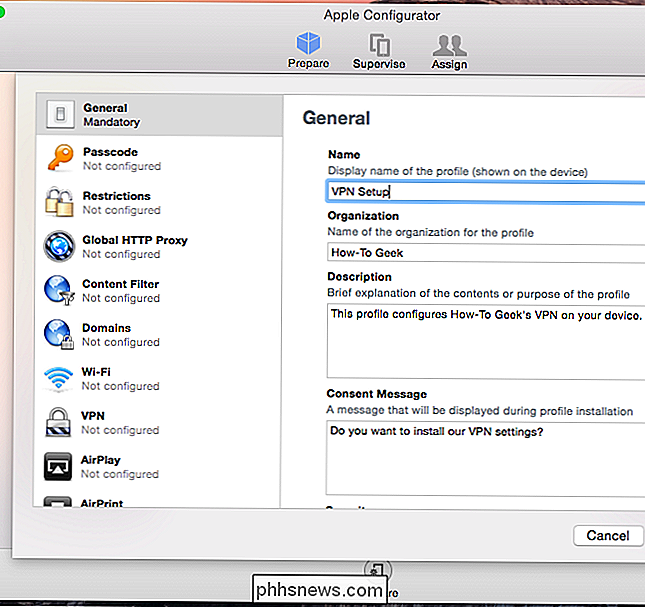Select the Wi-Fi signal icon
Screen dimensions: 645x607
[58, 378]
